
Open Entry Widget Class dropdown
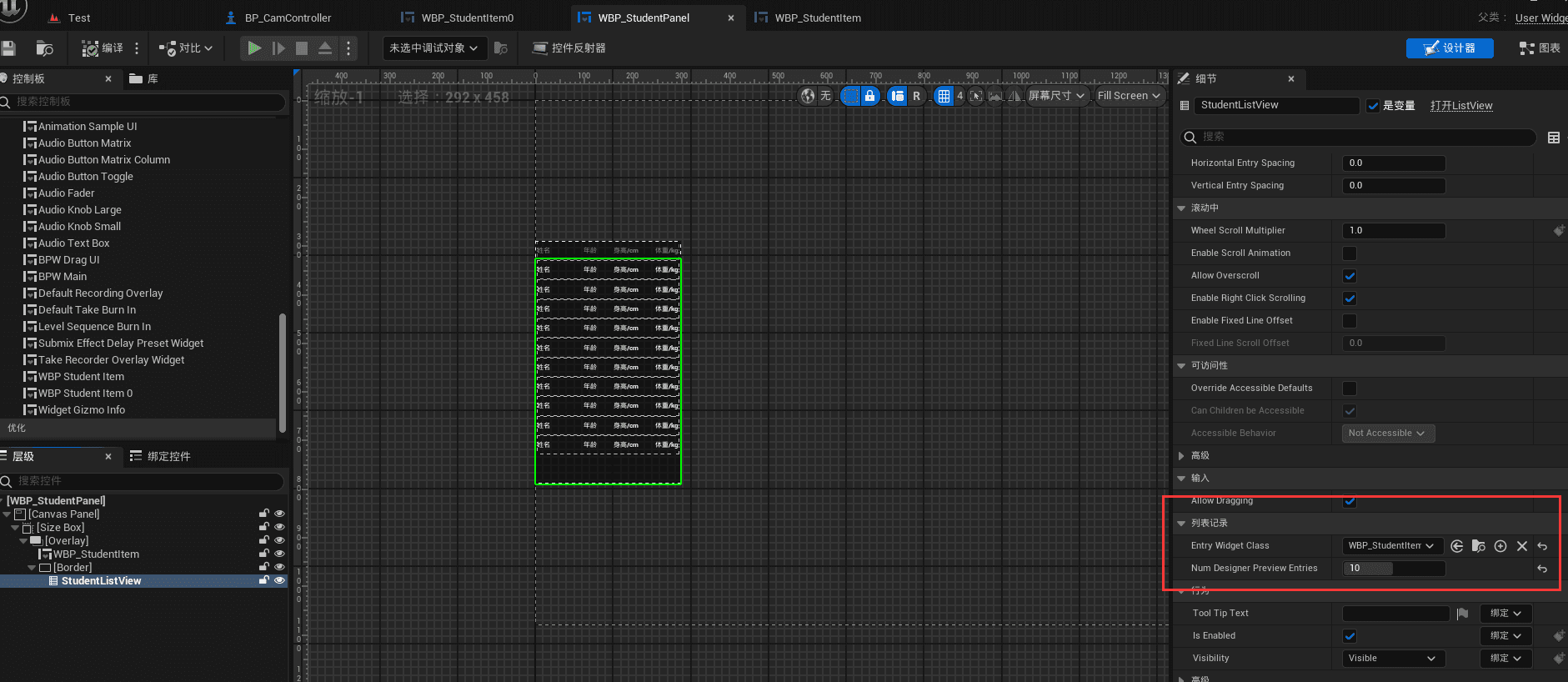coord(1392,546)
